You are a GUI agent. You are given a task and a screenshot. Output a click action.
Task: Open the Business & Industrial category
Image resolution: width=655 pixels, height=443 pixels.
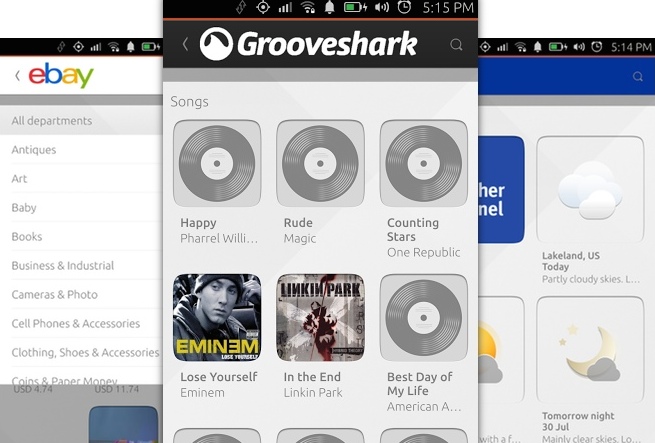[63, 266]
